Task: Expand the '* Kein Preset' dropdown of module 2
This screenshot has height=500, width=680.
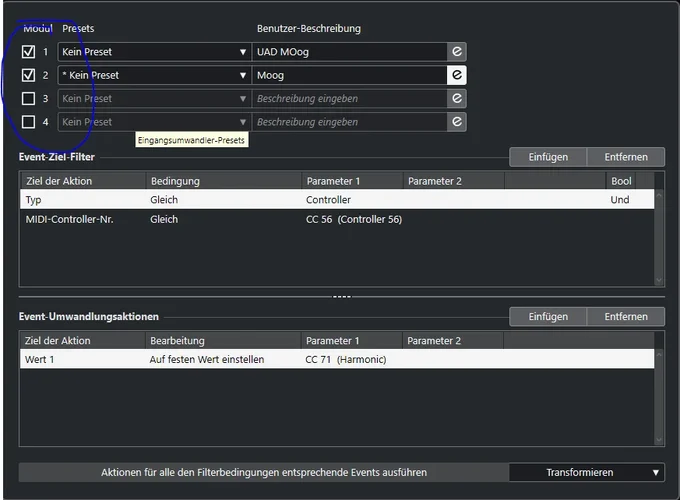Action: tap(242, 75)
